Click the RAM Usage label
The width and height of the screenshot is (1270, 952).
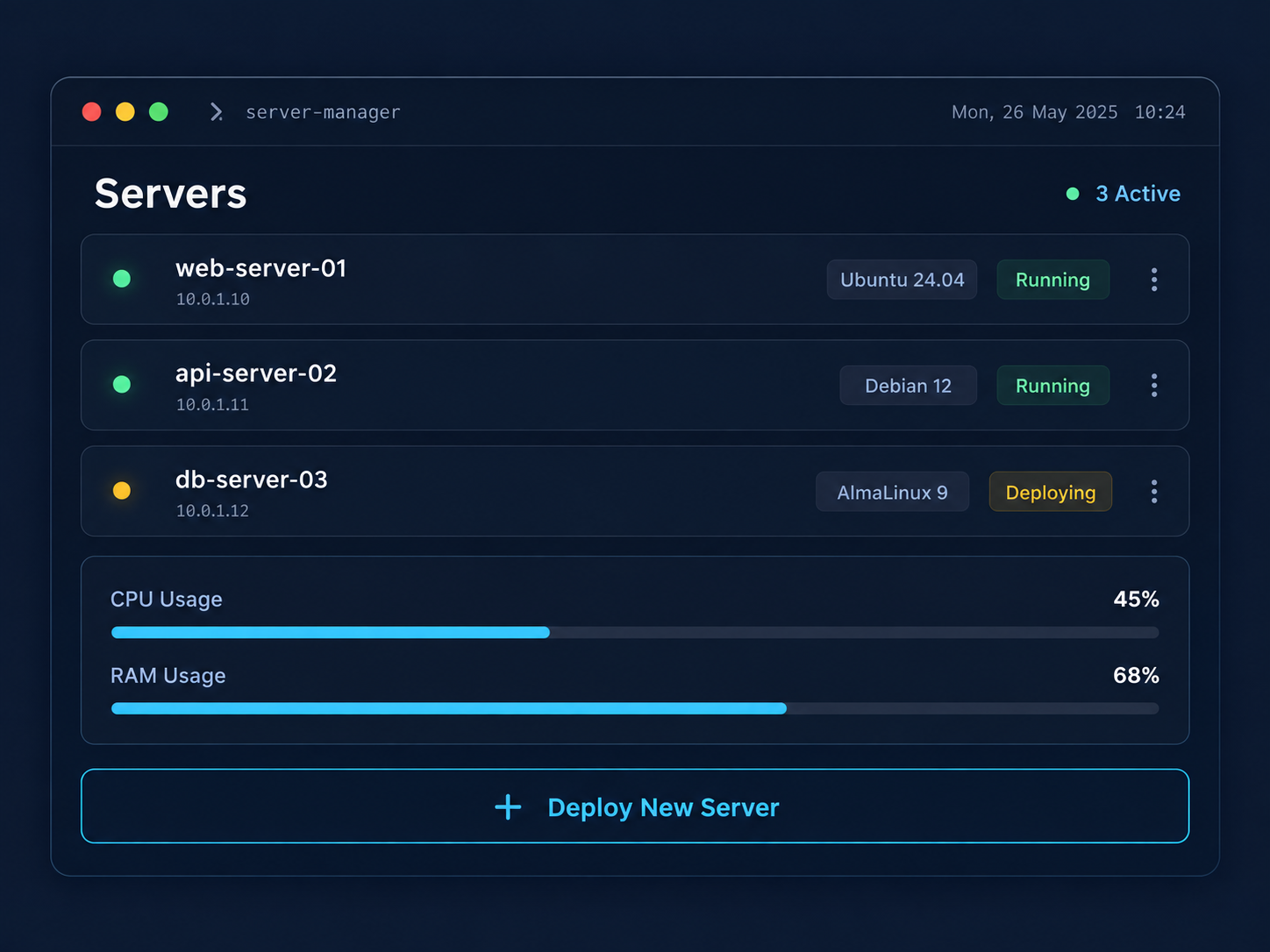click(168, 676)
